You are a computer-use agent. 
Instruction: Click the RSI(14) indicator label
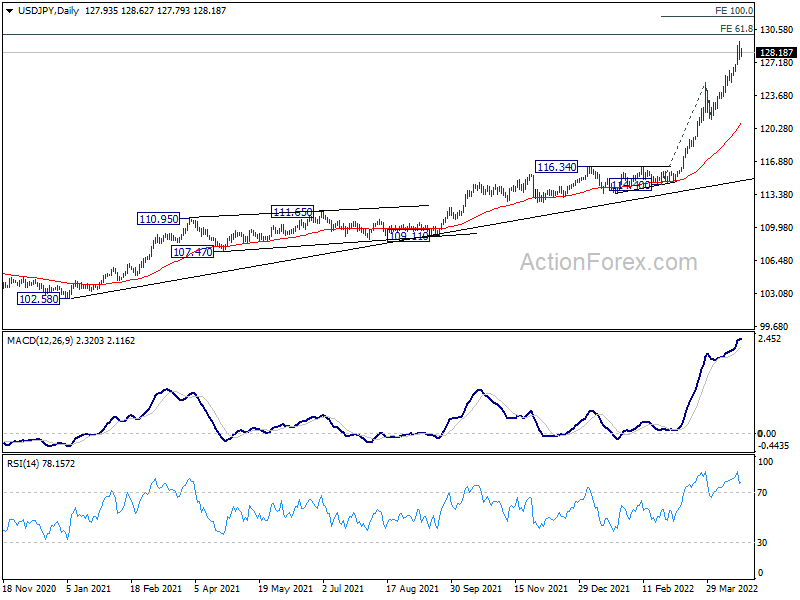click(x=22, y=464)
